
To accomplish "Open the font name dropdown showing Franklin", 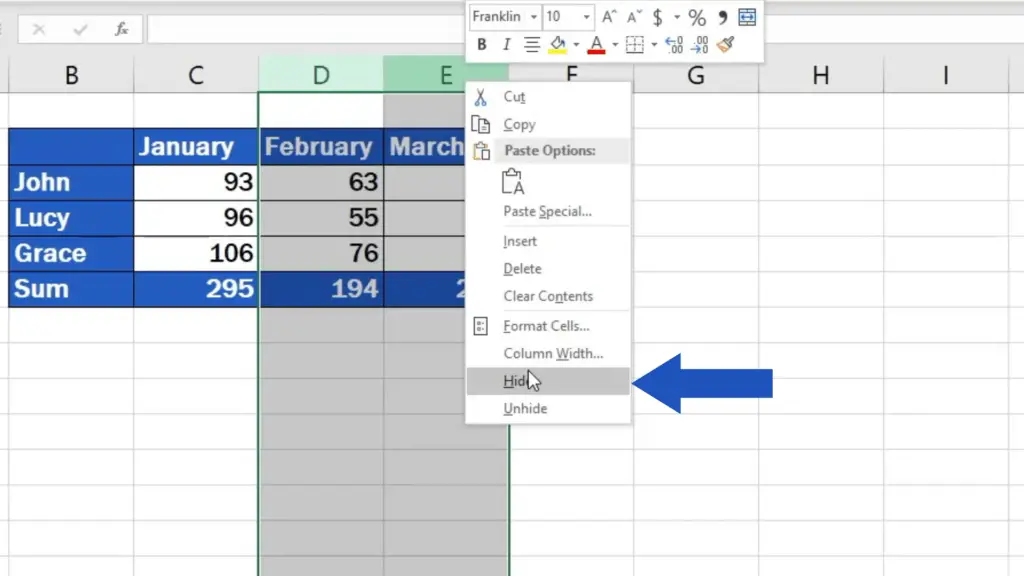I will [533, 16].
